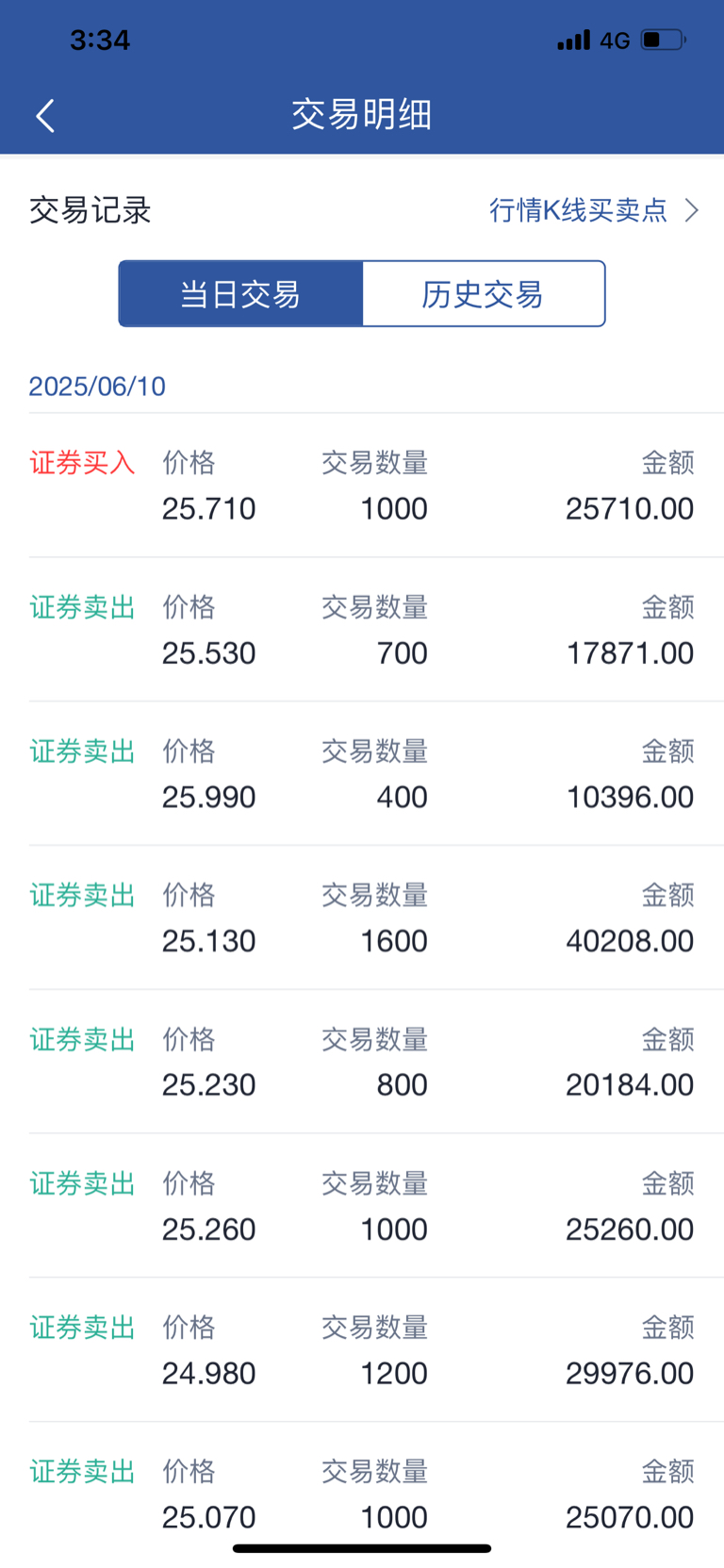Tap the home indicator bar at bottom
This screenshot has height=1568, width=724.
[362, 1548]
